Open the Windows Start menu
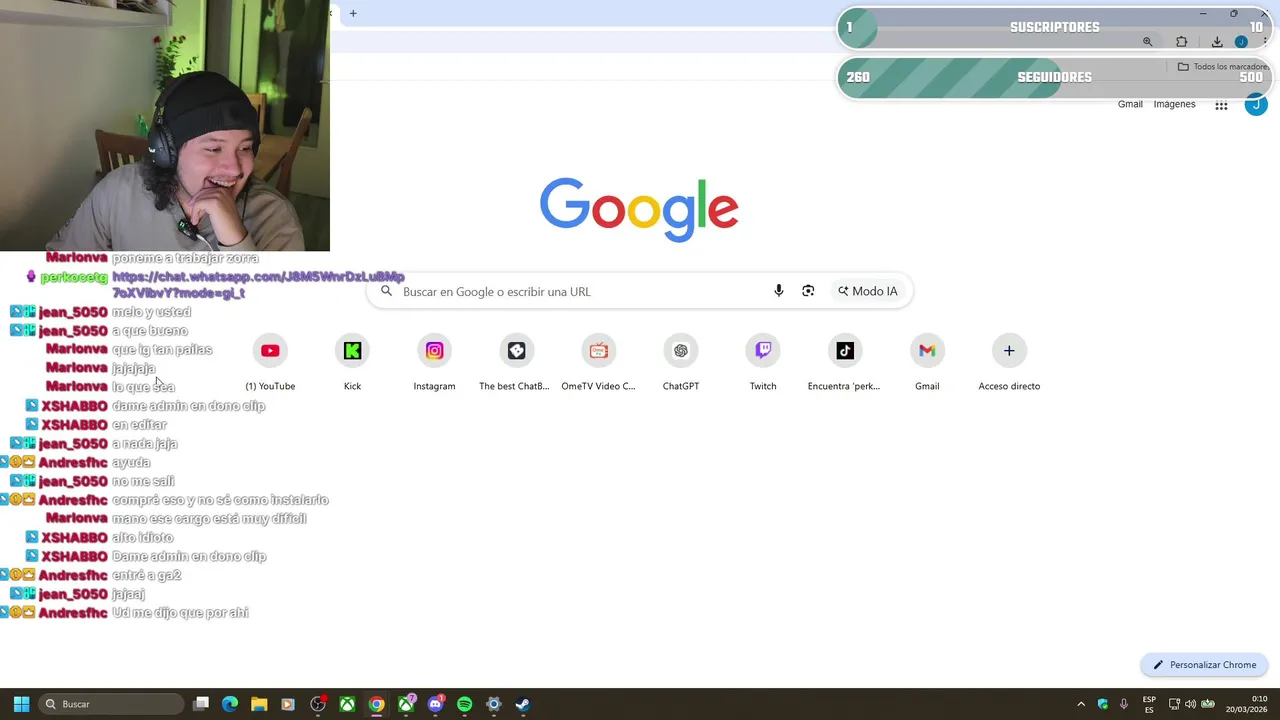This screenshot has width=1280, height=720. [x=21, y=704]
